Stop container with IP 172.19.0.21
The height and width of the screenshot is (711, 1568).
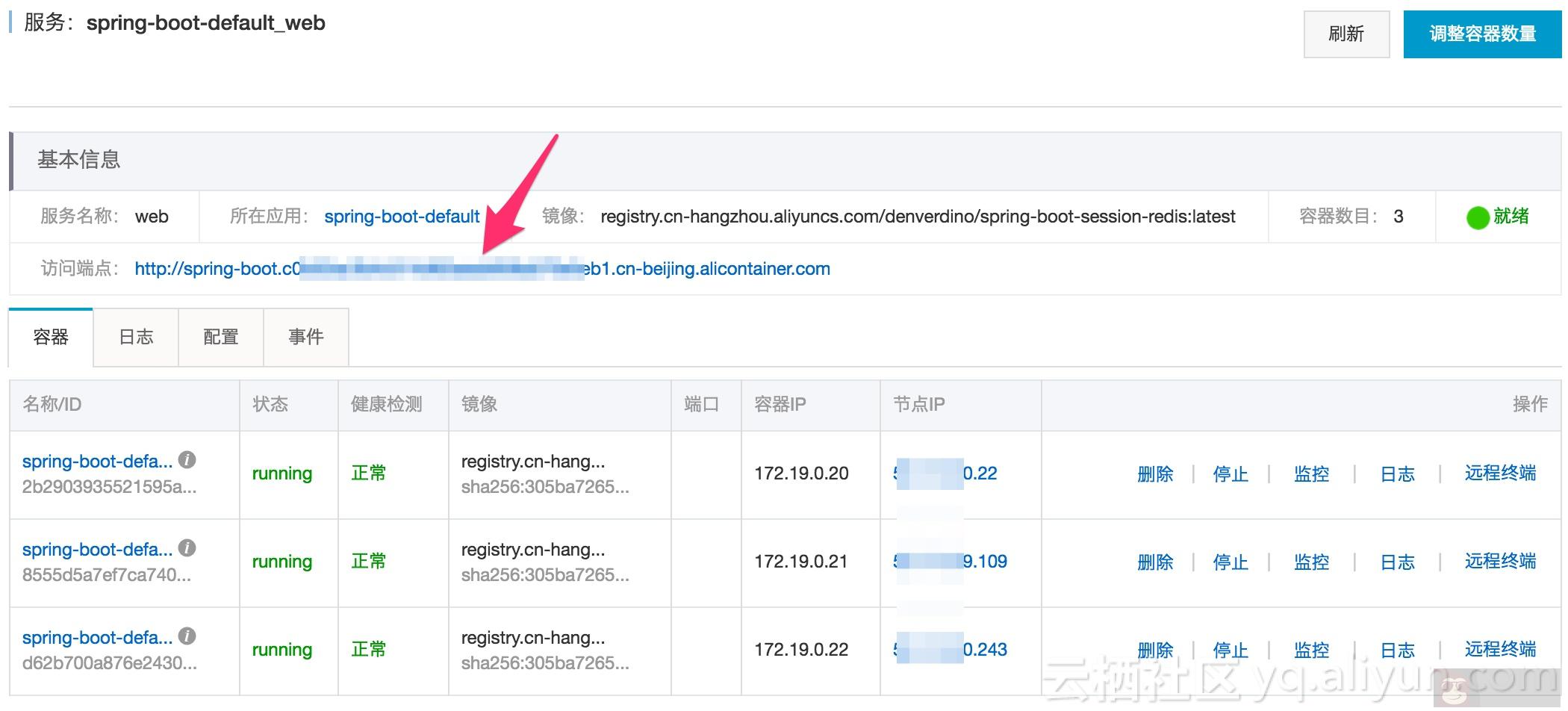coord(1230,562)
